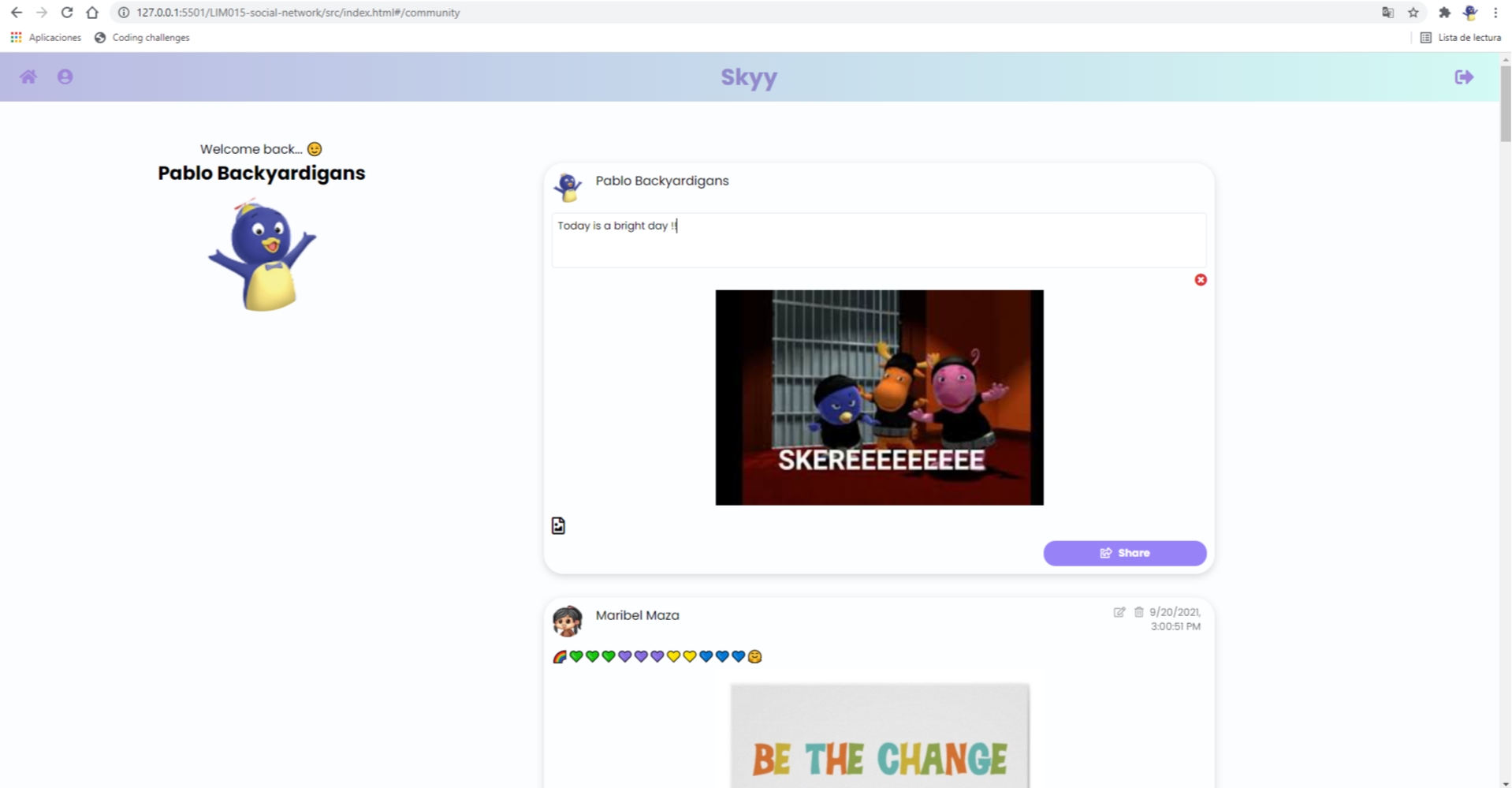The image size is (1512, 788).
Task: Click Maribel Maza's avatar
Action: (x=568, y=622)
